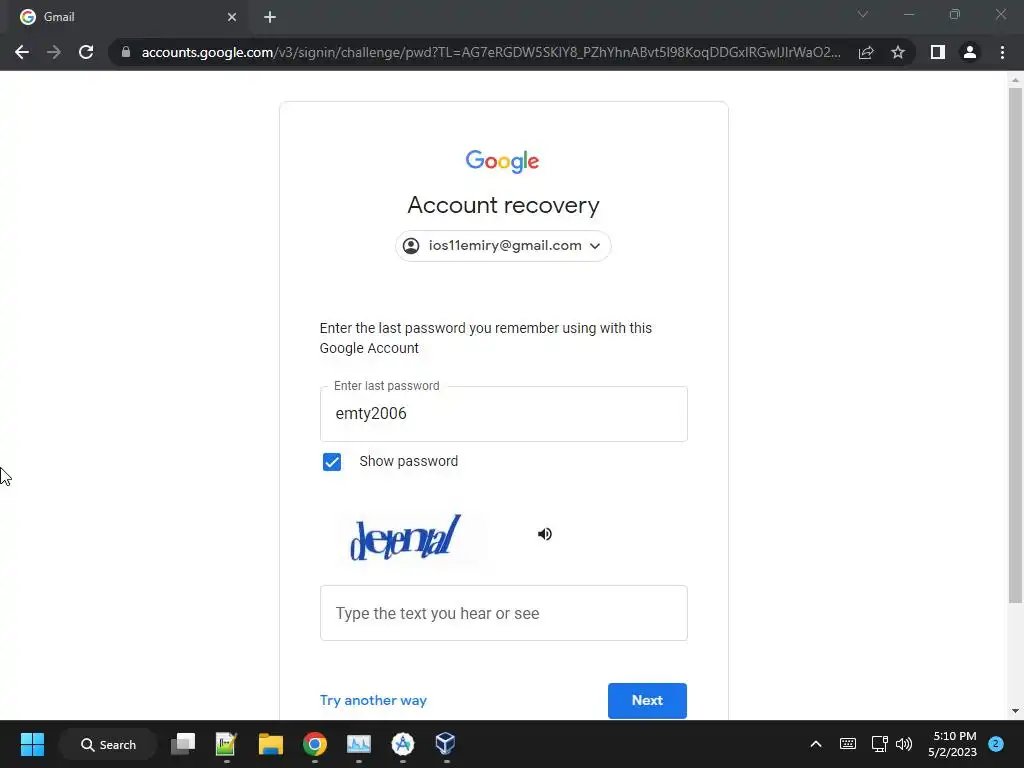This screenshot has width=1024, height=768.
Task: Choose Try another way link
Action: point(373,700)
